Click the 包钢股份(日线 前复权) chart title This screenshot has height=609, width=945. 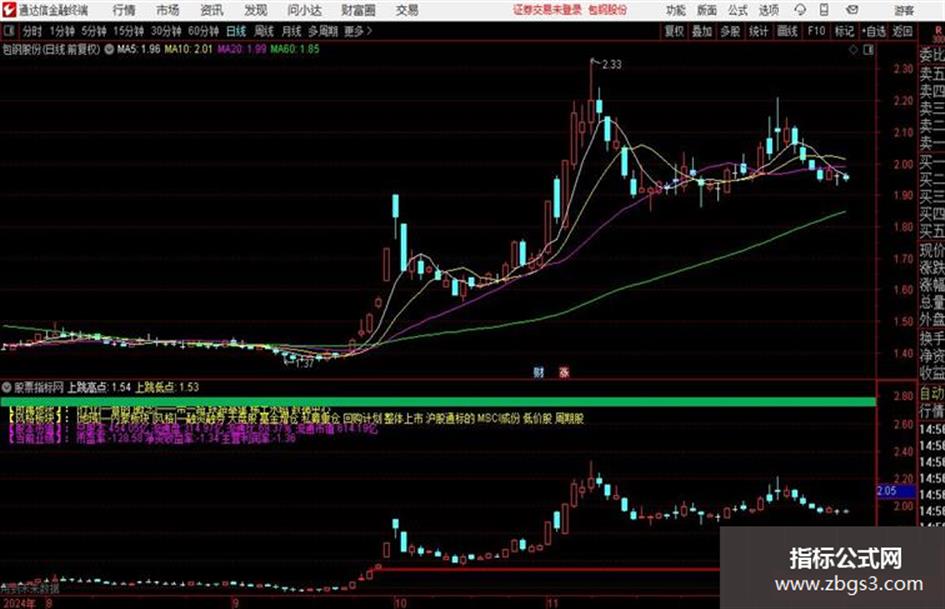(x=51, y=49)
